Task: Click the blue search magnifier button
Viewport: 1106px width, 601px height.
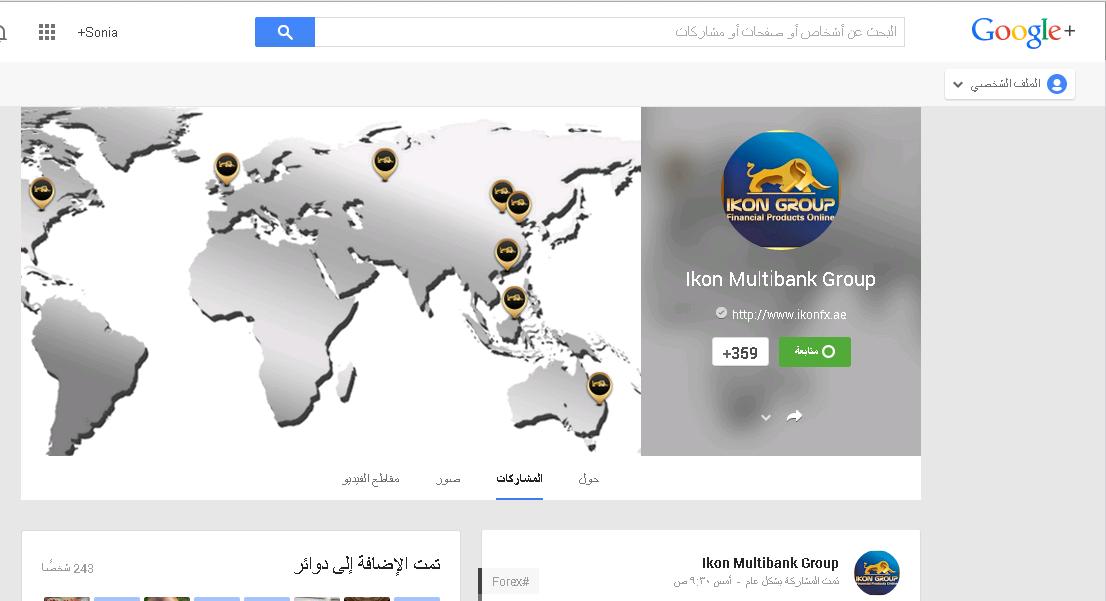Action: tap(284, 32)
